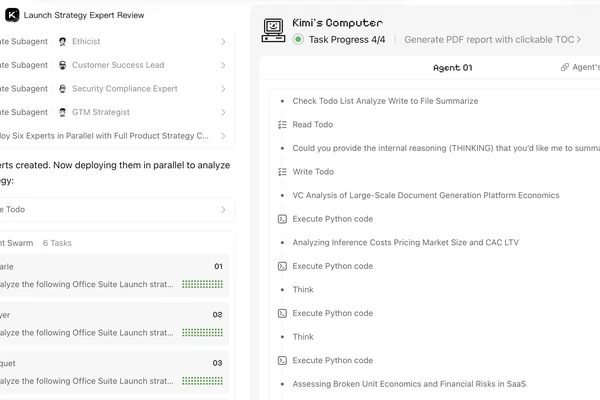Expand the Todo row chevron
Screen dimensions: 600x400
[223, 210]
